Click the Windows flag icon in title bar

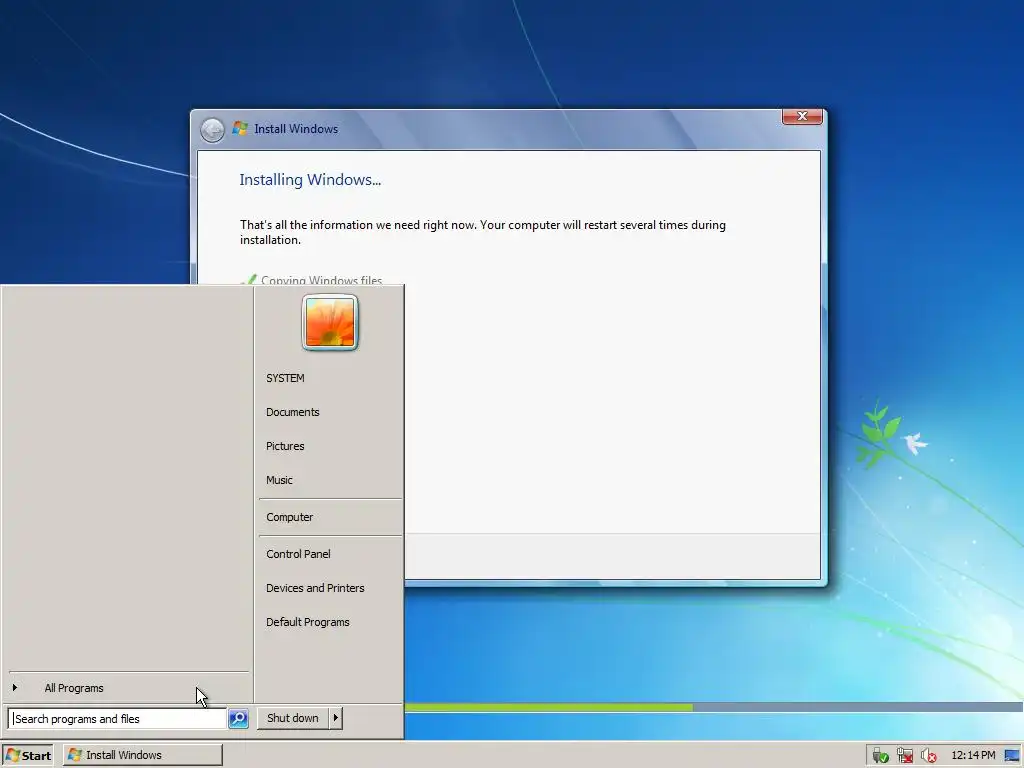pyautogui.click(x=240, y=129)
